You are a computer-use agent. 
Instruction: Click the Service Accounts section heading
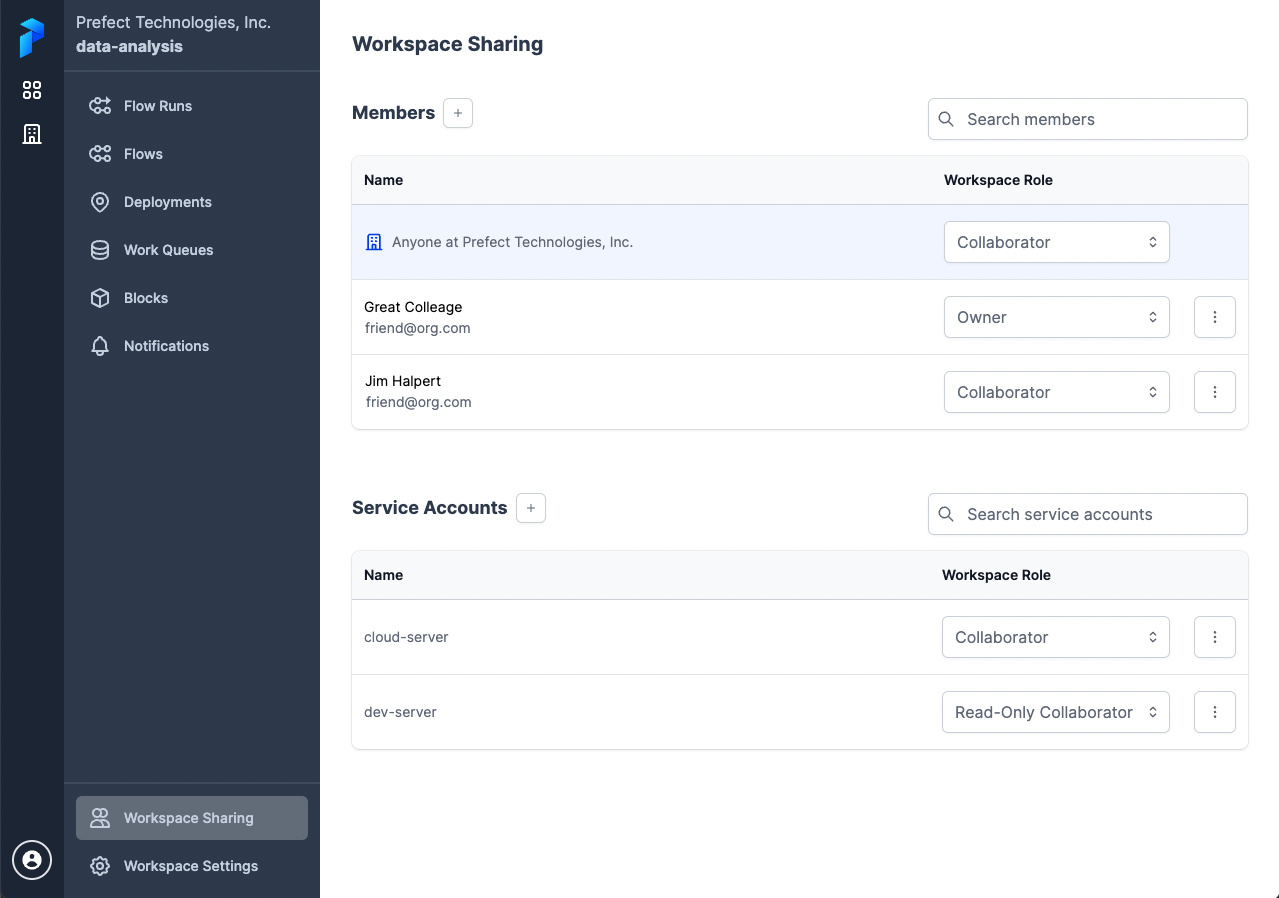tap(429, 508)
